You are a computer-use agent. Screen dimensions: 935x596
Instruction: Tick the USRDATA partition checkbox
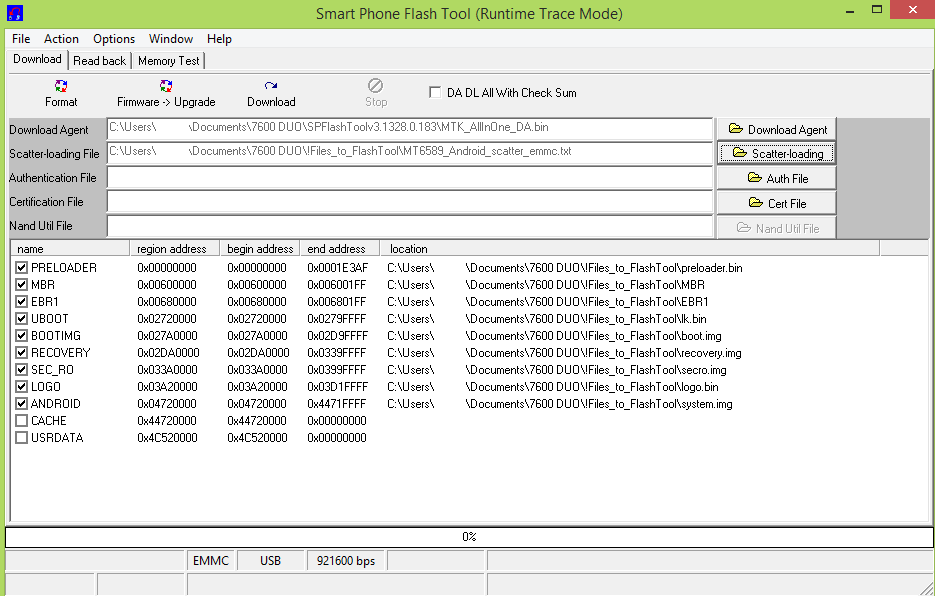click(22, 438)
